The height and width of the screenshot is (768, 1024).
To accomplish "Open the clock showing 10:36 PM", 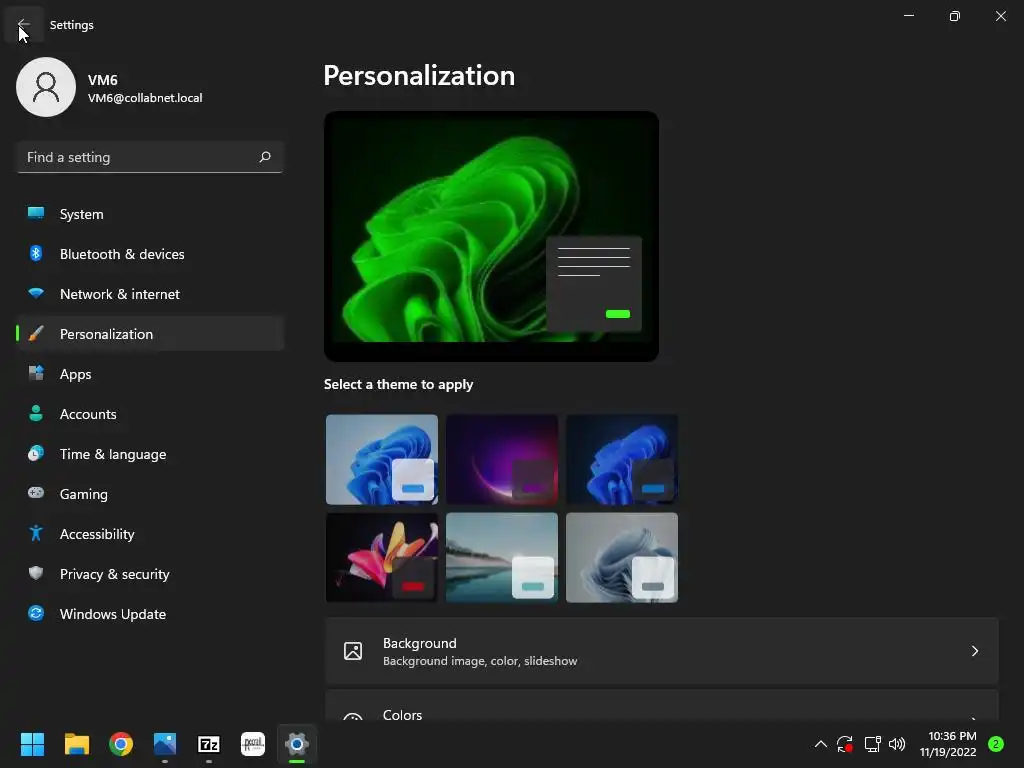I will (x=948, y=744).
